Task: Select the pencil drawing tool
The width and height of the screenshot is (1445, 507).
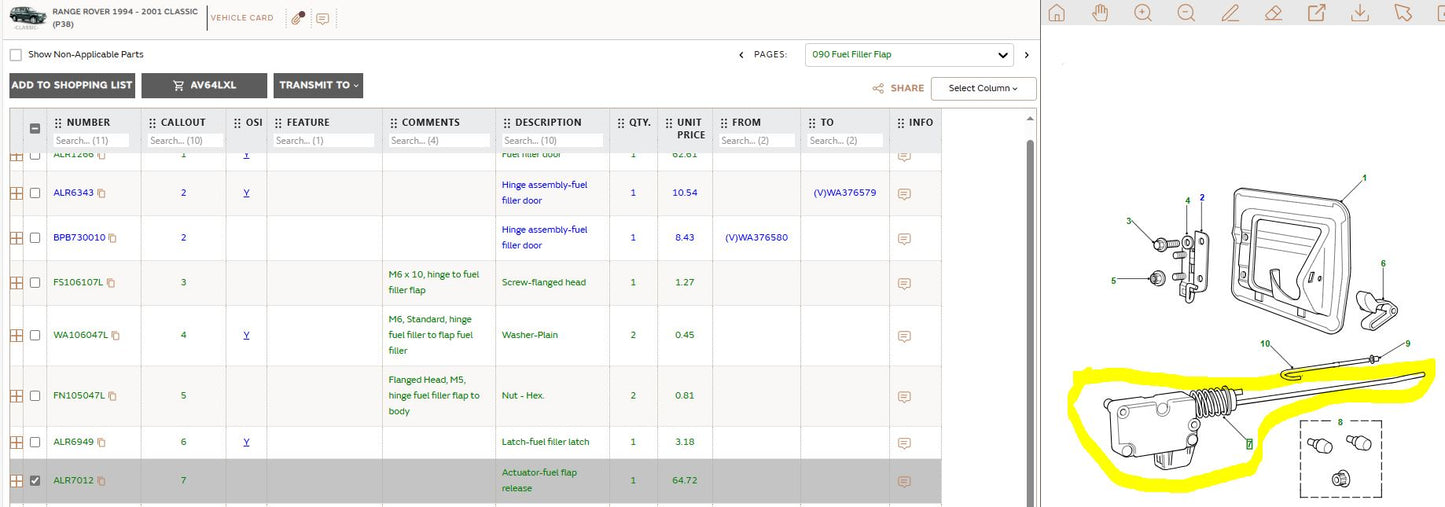Action: (1230, 13)
